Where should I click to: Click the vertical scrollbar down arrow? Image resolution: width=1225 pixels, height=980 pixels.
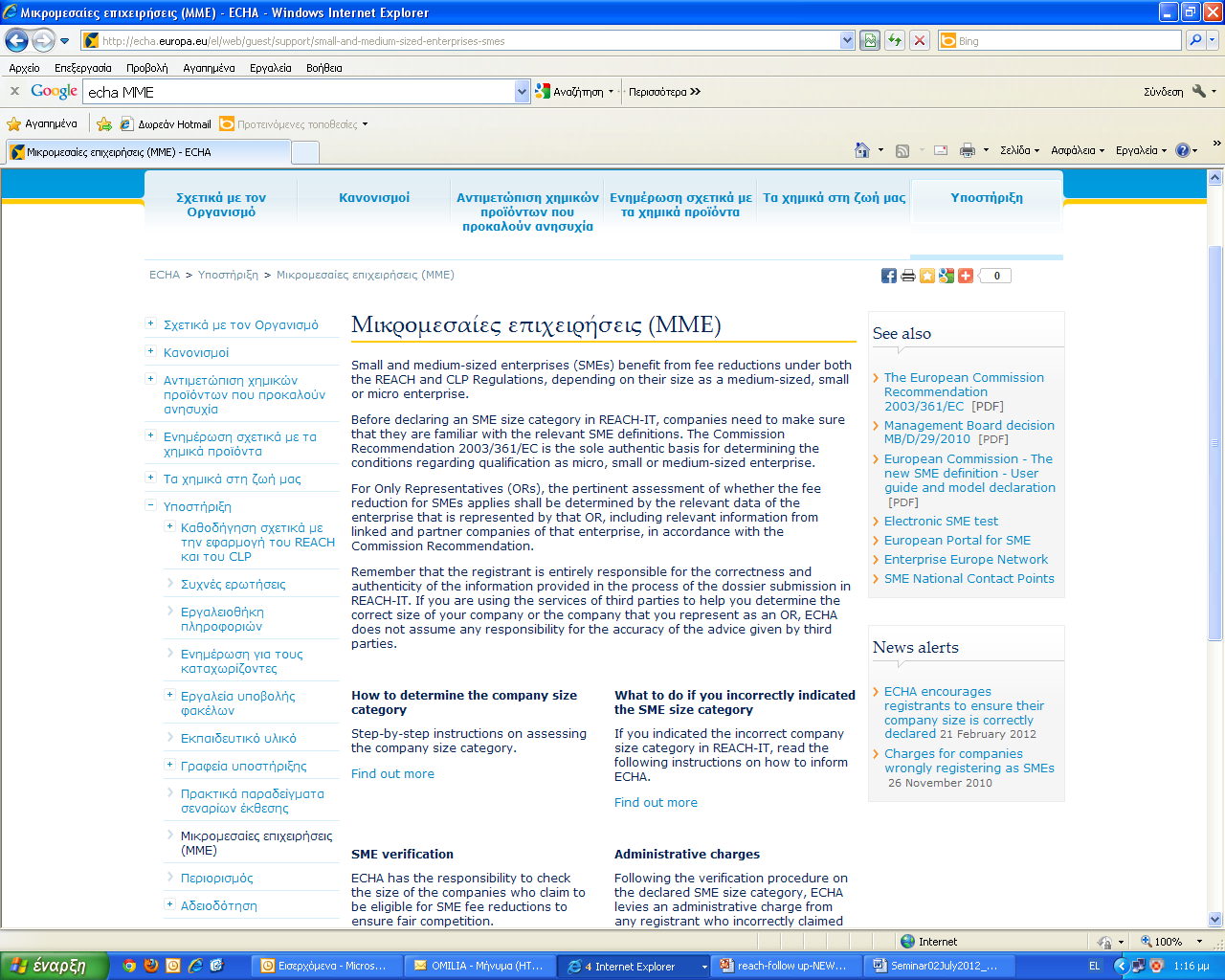click(x=1215, y=920)
